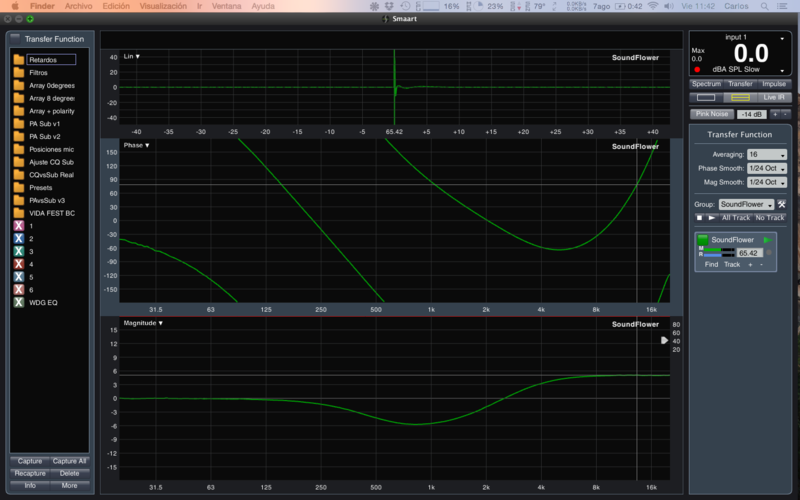Click the green SoundFlower play arrow
Viewport: 800px width, 500px height.
point(768,240)
